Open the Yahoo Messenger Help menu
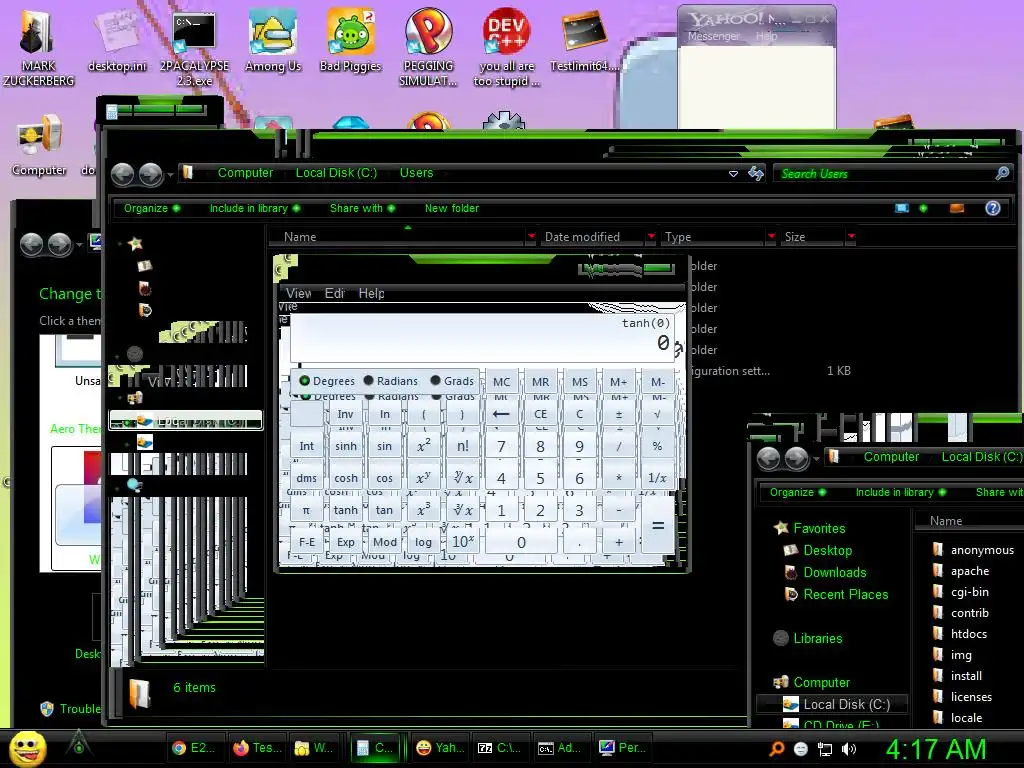 click(766, 37)
